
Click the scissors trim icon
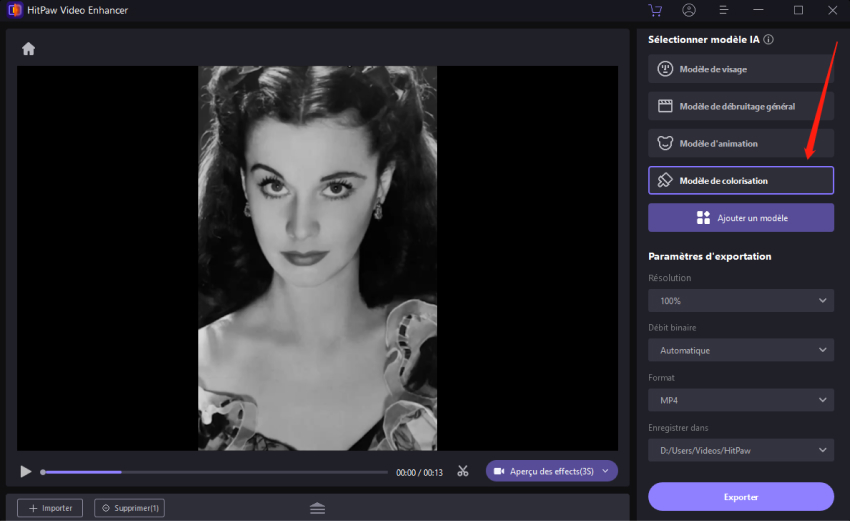(463, 471)
